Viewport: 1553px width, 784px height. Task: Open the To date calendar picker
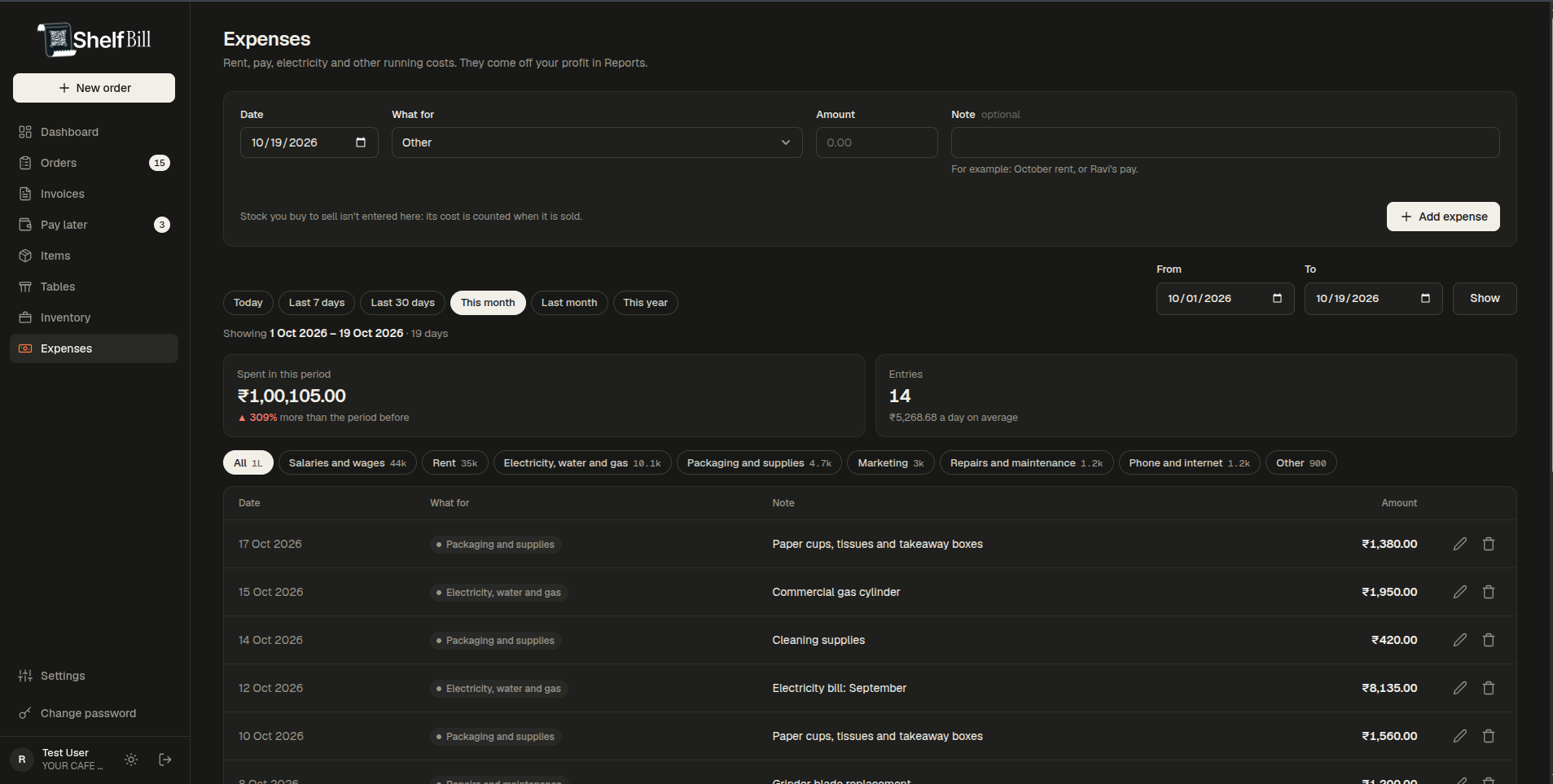point(1425,299)
